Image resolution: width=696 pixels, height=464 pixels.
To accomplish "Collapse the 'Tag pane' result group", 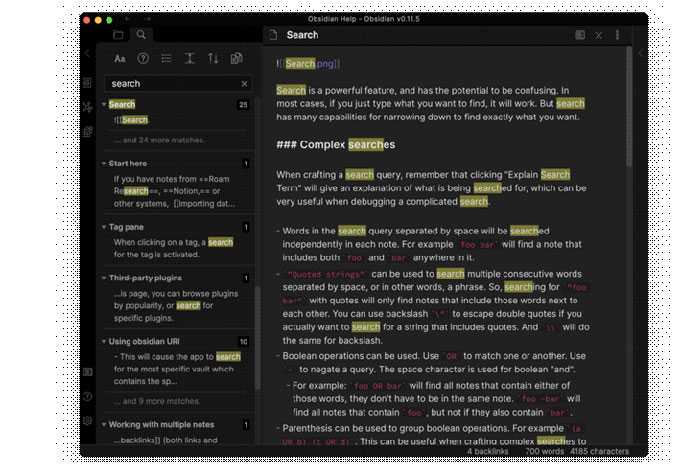I will pos(103,227).
